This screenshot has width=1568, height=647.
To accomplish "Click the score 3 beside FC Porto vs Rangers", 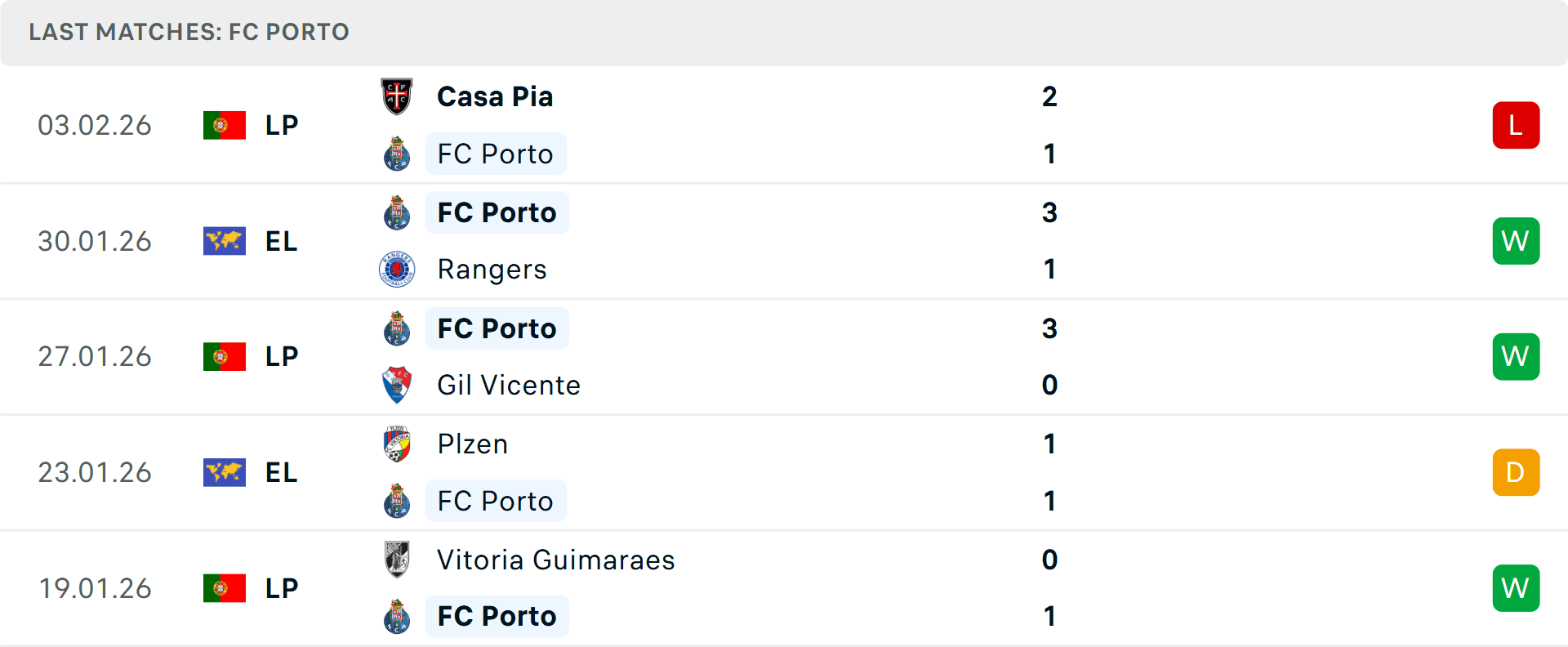I will tap(1050, 212).
